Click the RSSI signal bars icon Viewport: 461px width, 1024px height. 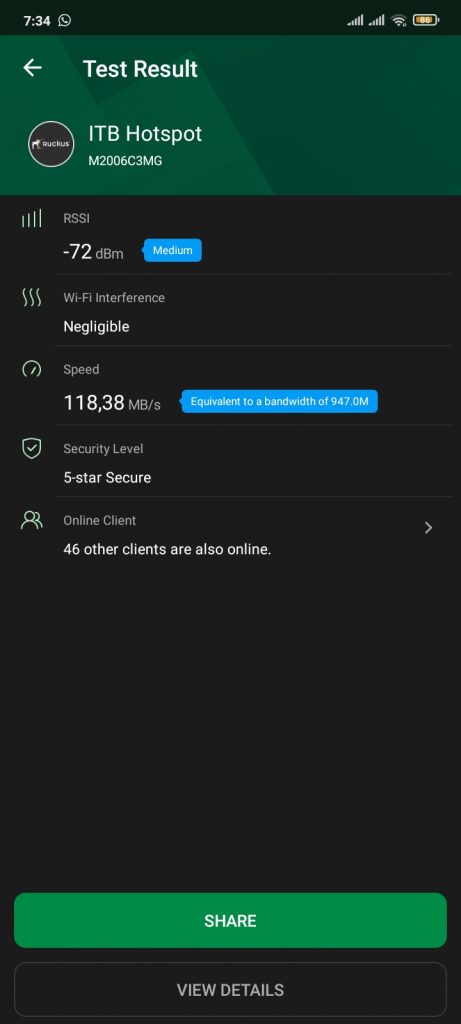31,218
